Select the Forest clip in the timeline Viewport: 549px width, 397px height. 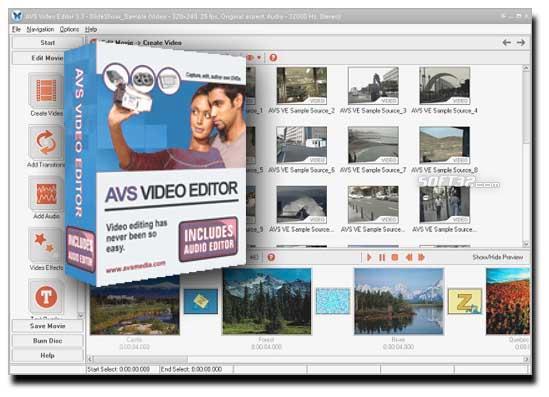click(x=267, y=301)
